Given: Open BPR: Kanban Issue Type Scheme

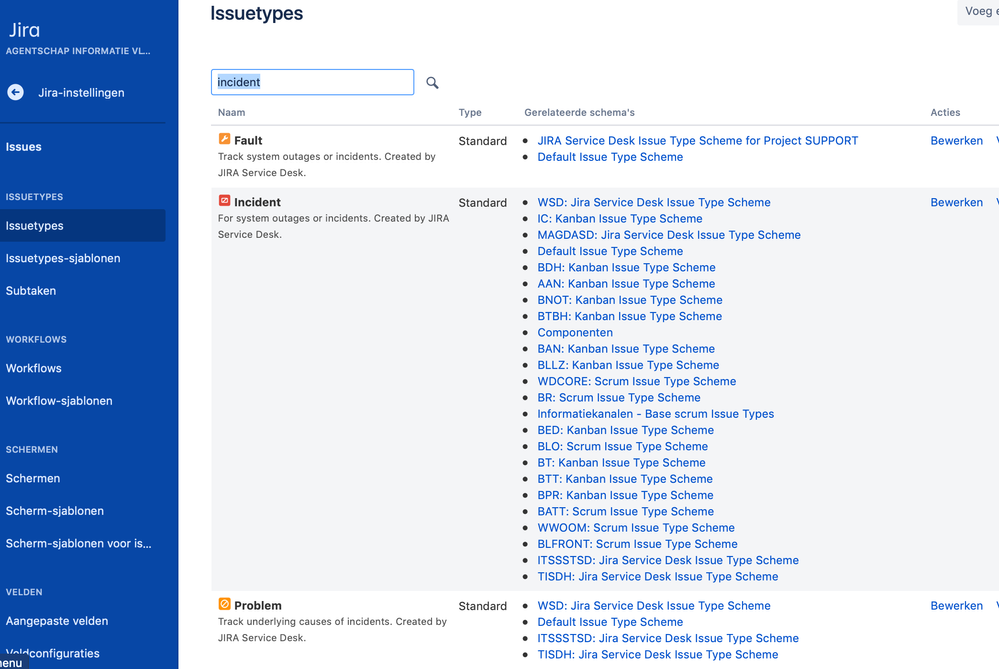Looking at the screenshot, I should [625, 495].
